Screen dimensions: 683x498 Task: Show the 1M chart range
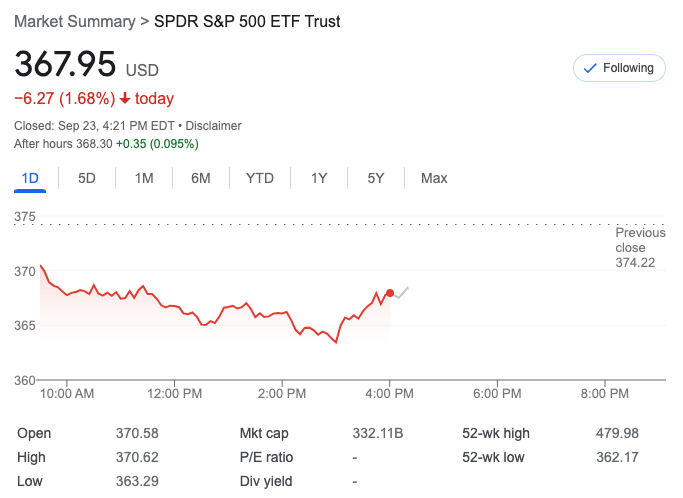[144, 178]
